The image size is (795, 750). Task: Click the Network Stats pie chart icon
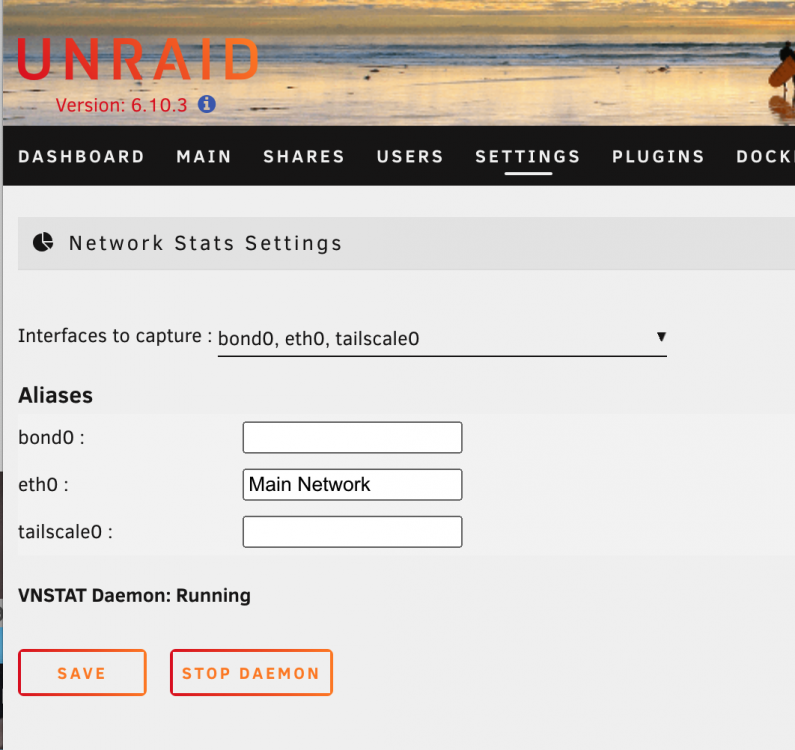point(43,242)
